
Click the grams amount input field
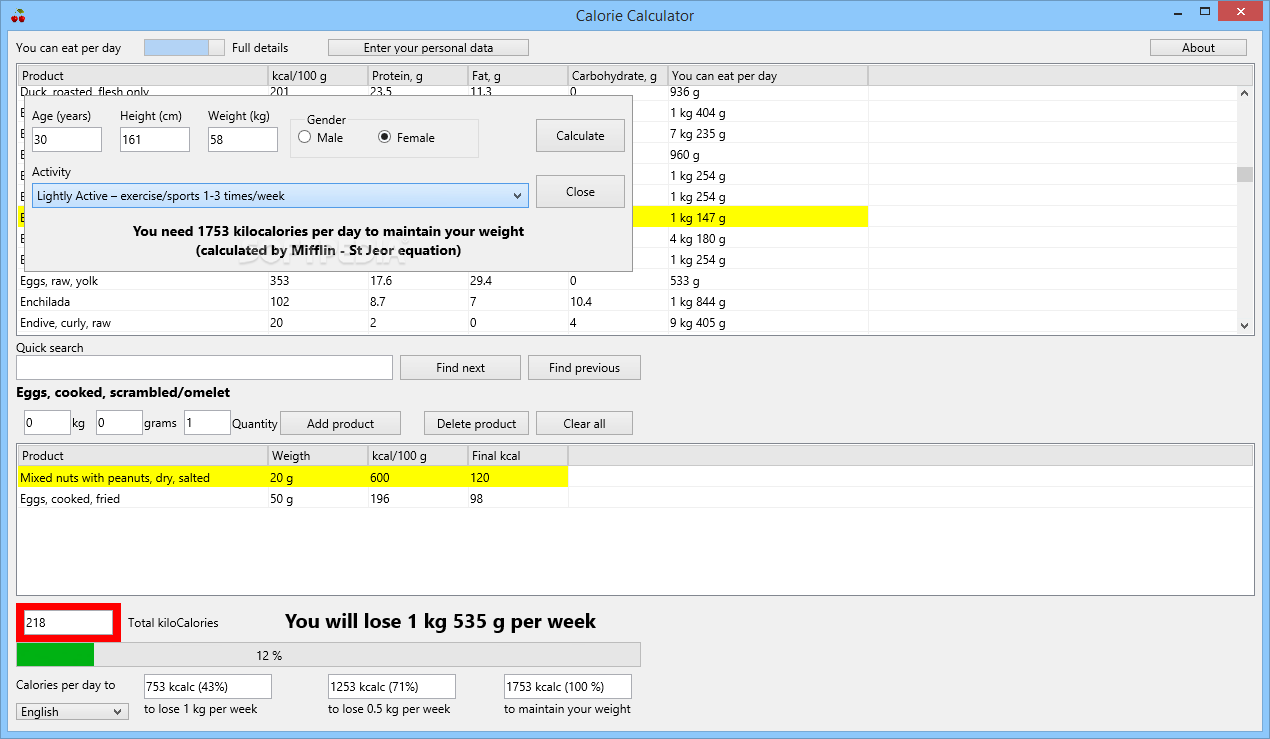click(119, 423)
